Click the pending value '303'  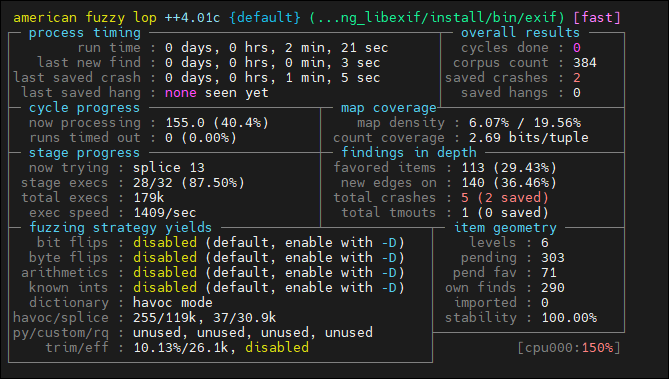coord(553,258)
